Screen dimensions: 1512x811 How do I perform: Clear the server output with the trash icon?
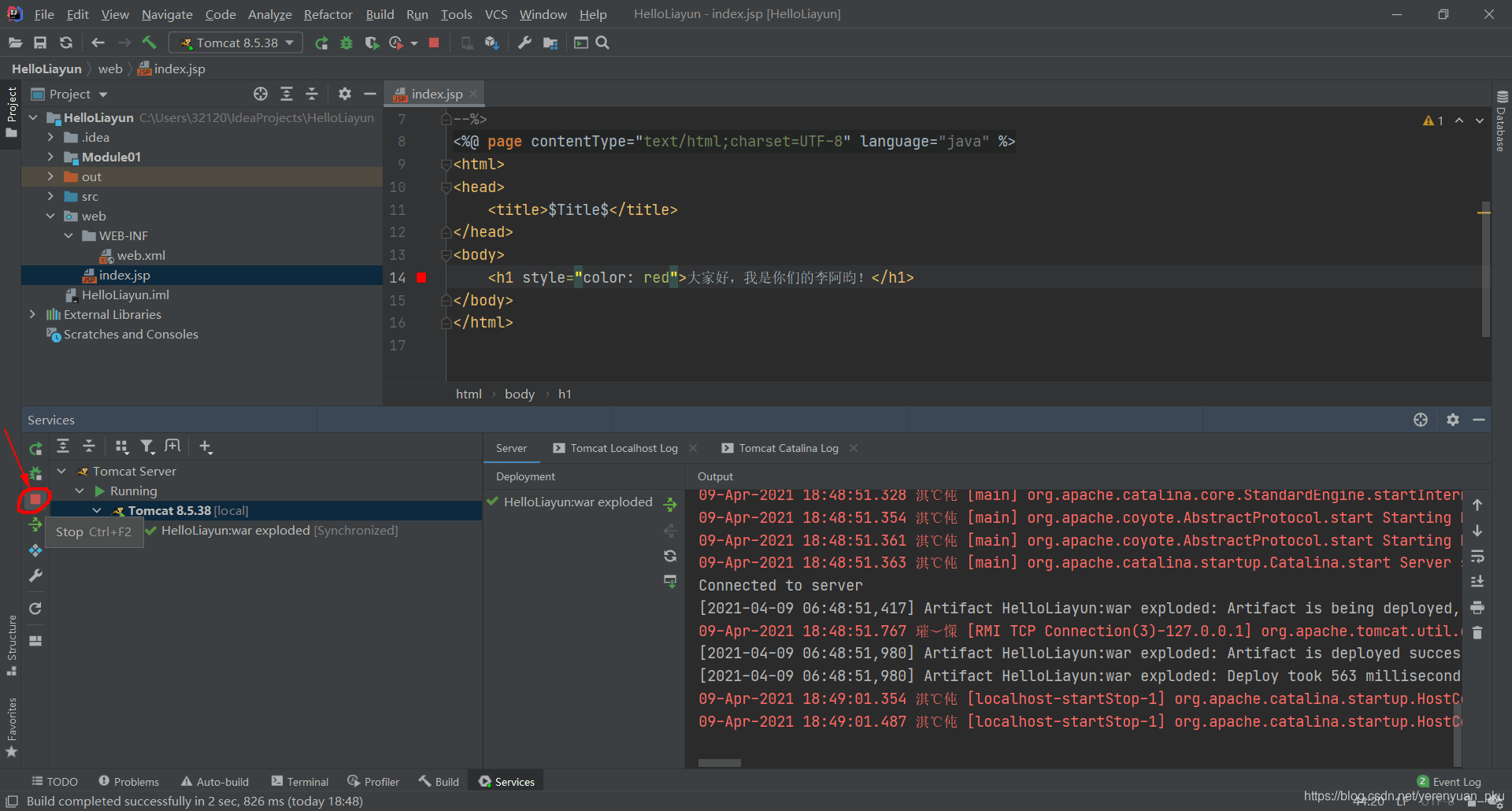[x=1477, y=633]
